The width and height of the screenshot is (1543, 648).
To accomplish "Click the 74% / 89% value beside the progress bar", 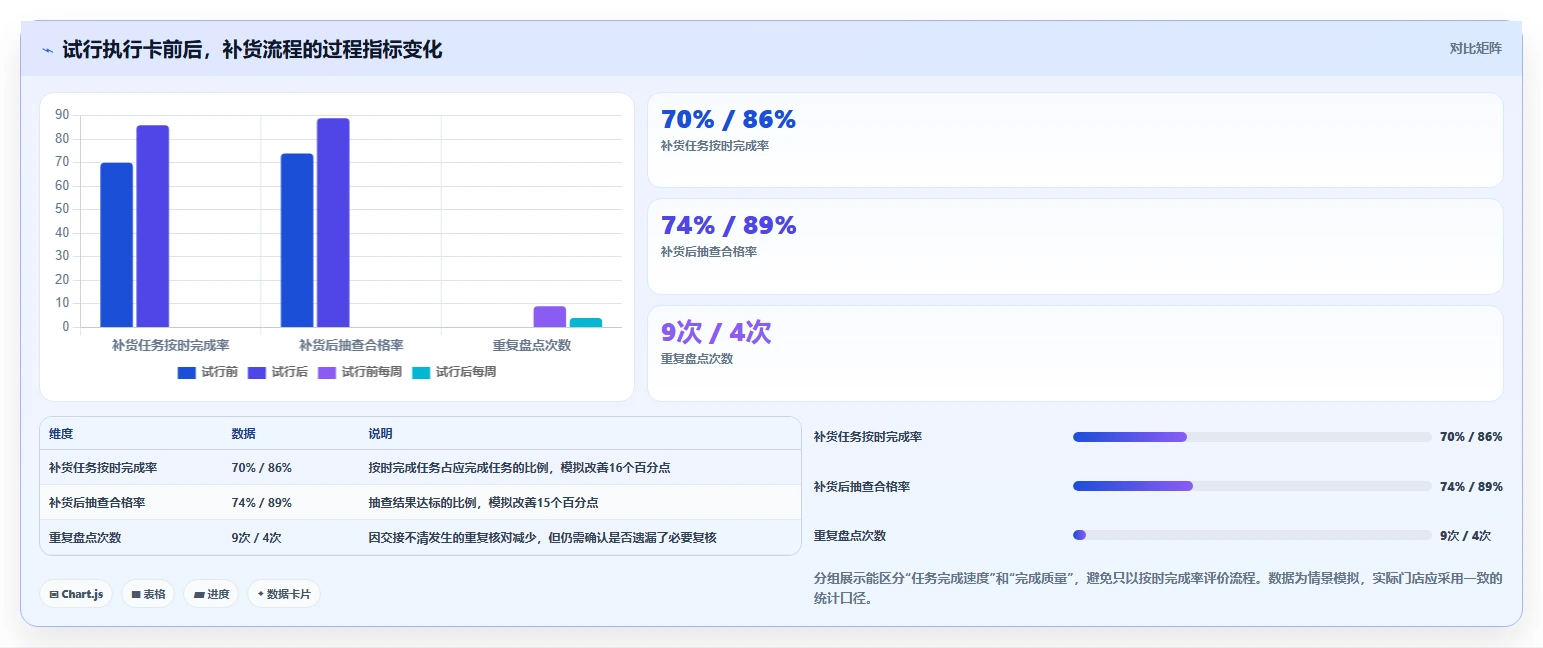I will pos(1471,486).
